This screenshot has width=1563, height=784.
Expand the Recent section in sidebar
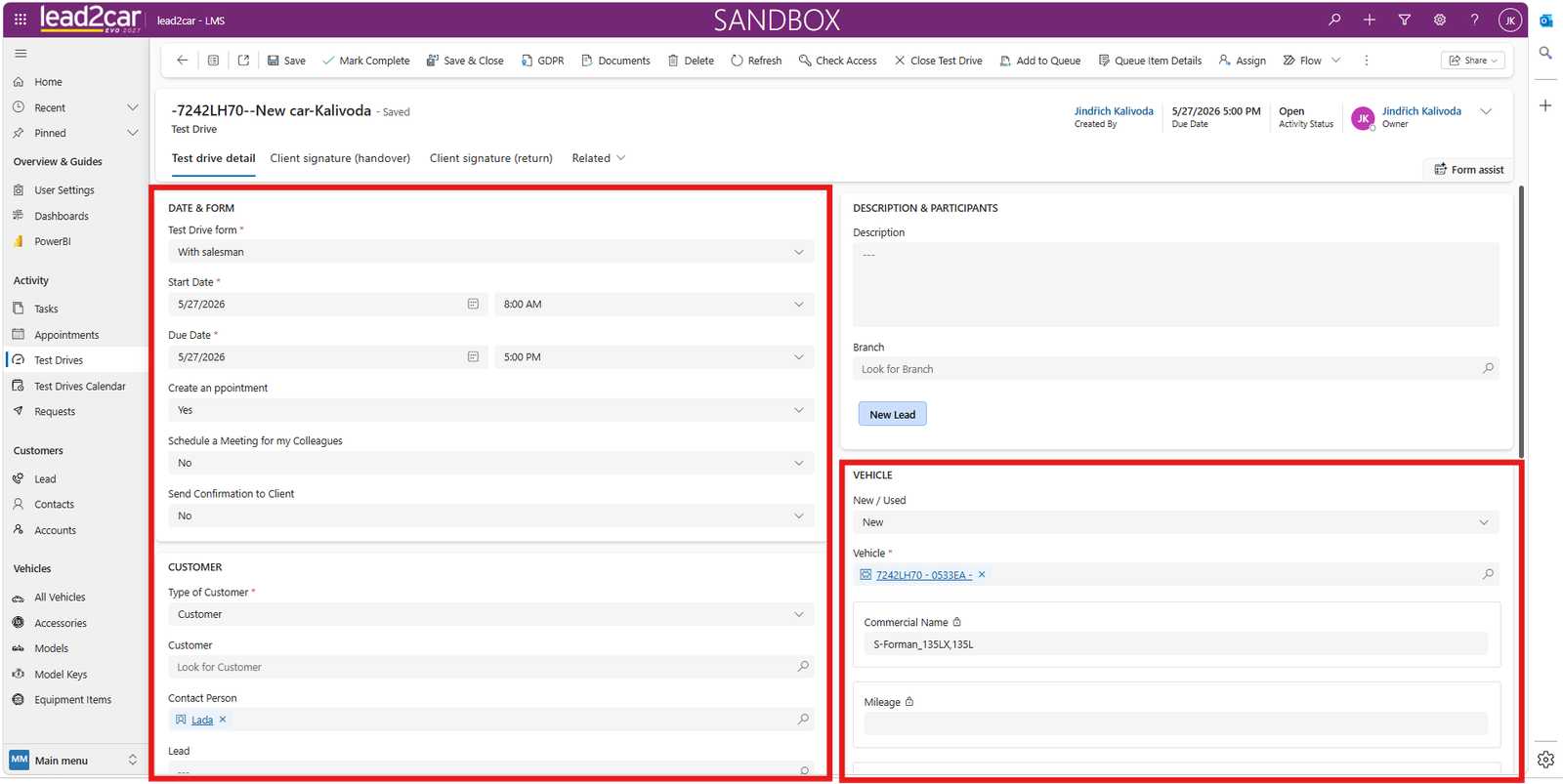click(x=133, y=107)
